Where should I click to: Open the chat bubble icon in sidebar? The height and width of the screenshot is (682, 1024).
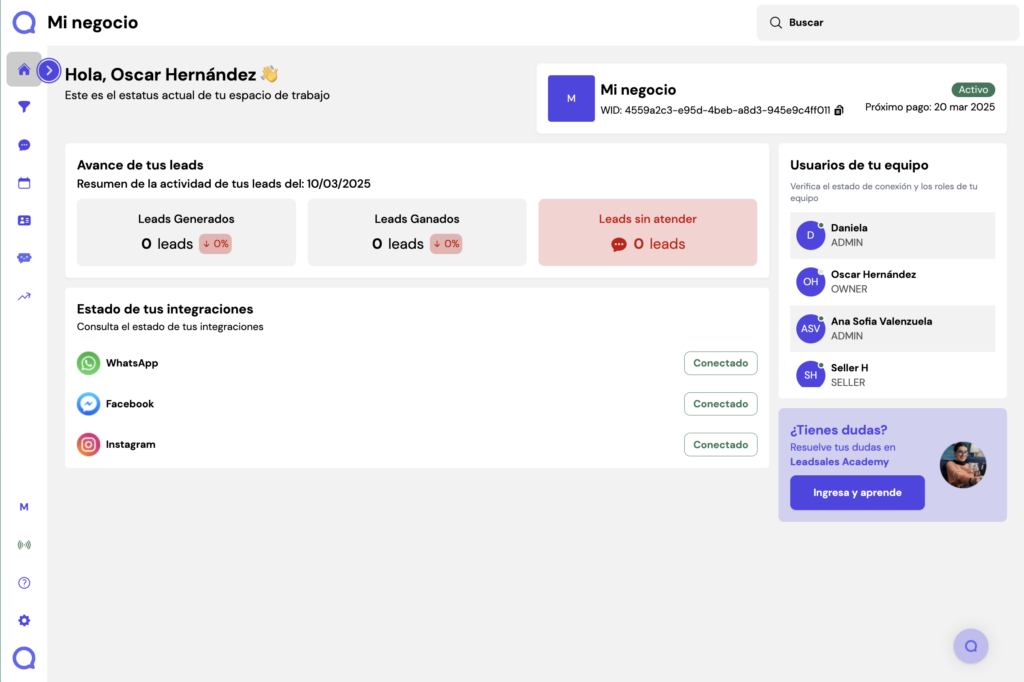tap(24, 145)
